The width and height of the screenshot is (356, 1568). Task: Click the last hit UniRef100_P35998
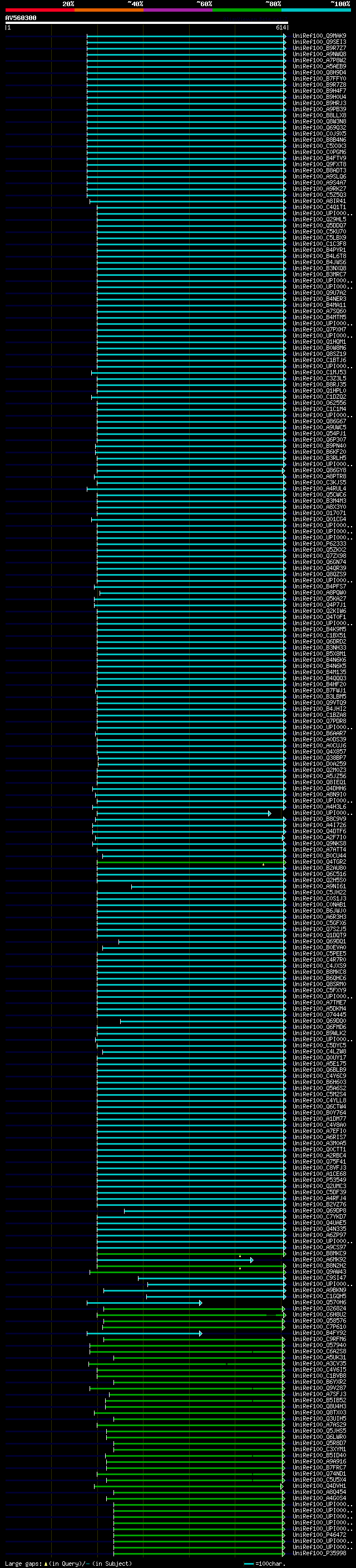coord(319,1554)
